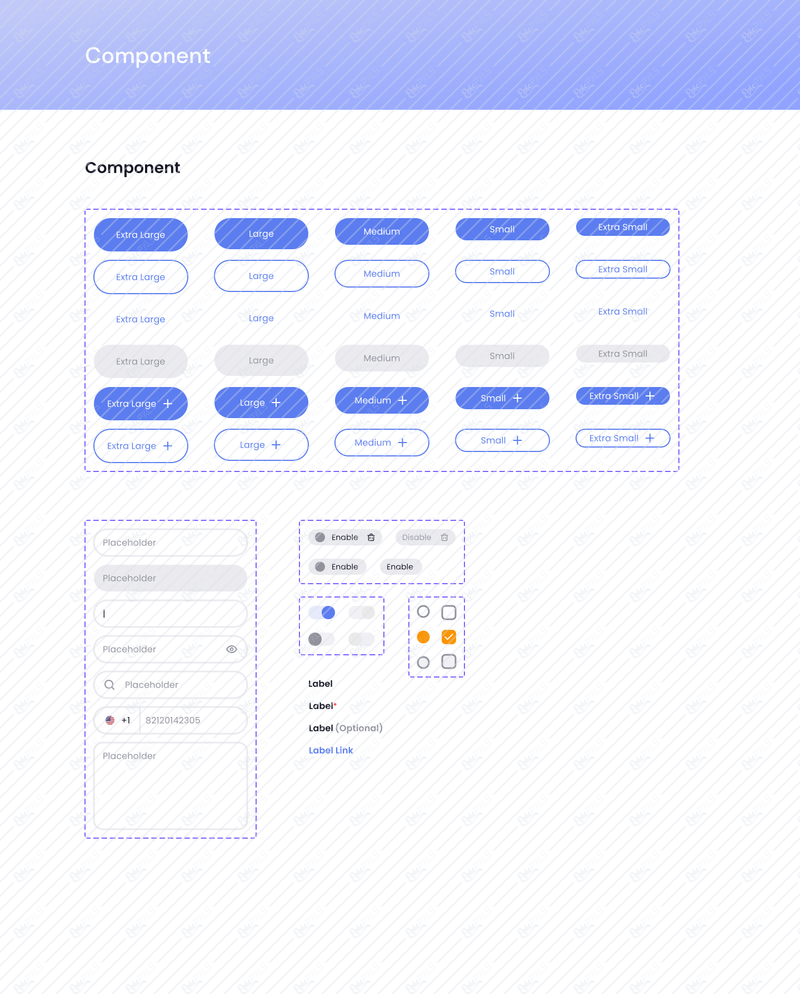This screenshot has height=994, width=800.
Task: Click the filled blue Large button without plus
Action: pyautogui.click(x=261, y=233)
